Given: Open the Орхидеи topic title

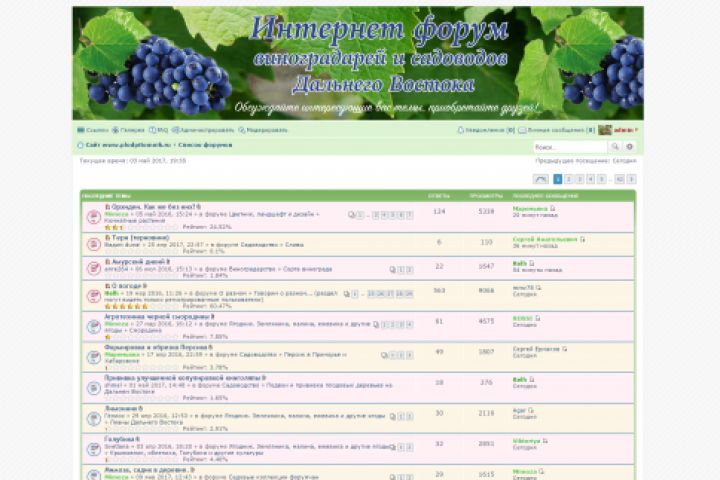Looking at the screenshot, I should coord(153,207).
